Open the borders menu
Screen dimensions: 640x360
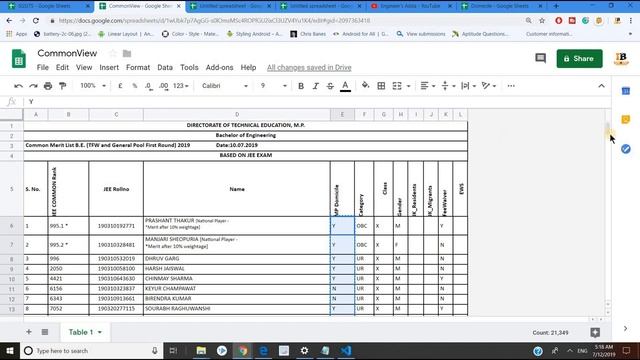point(381,86)
